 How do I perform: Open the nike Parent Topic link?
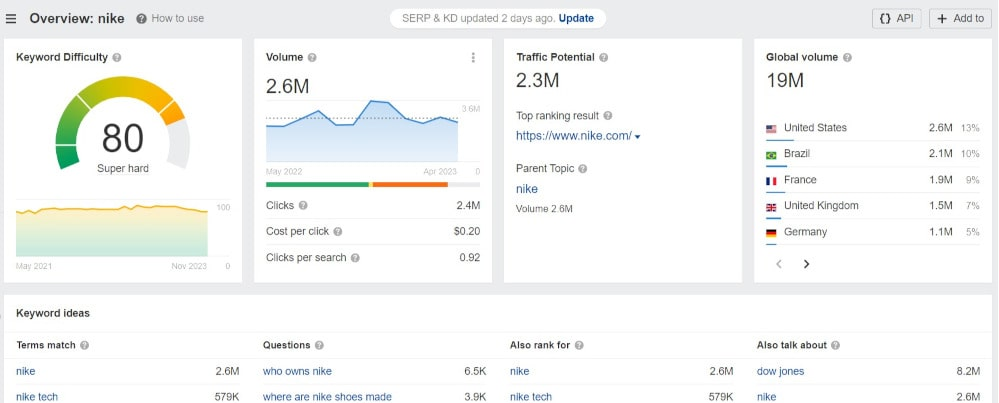(527, 189)
